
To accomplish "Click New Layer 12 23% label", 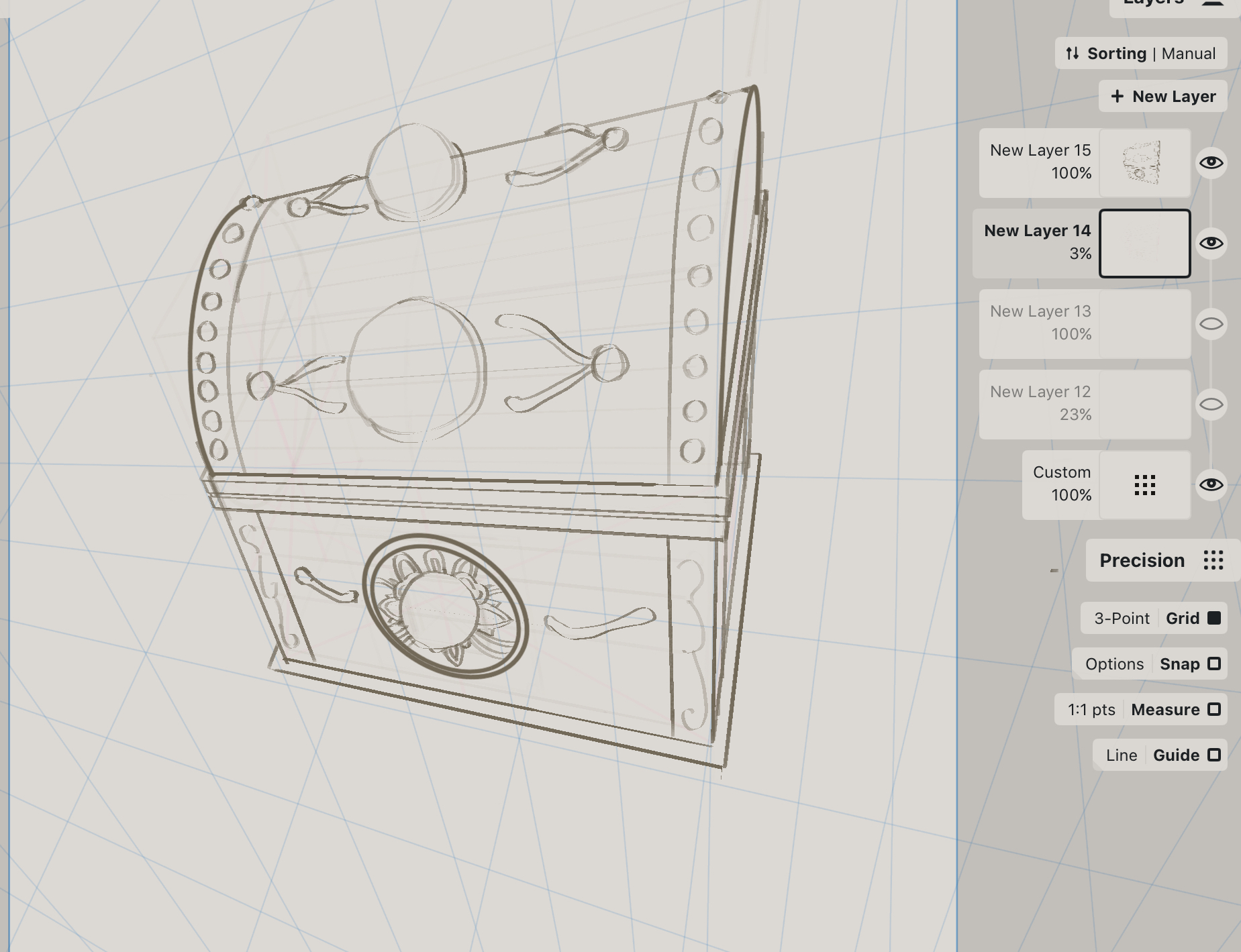I will [x=1075, y=415].
